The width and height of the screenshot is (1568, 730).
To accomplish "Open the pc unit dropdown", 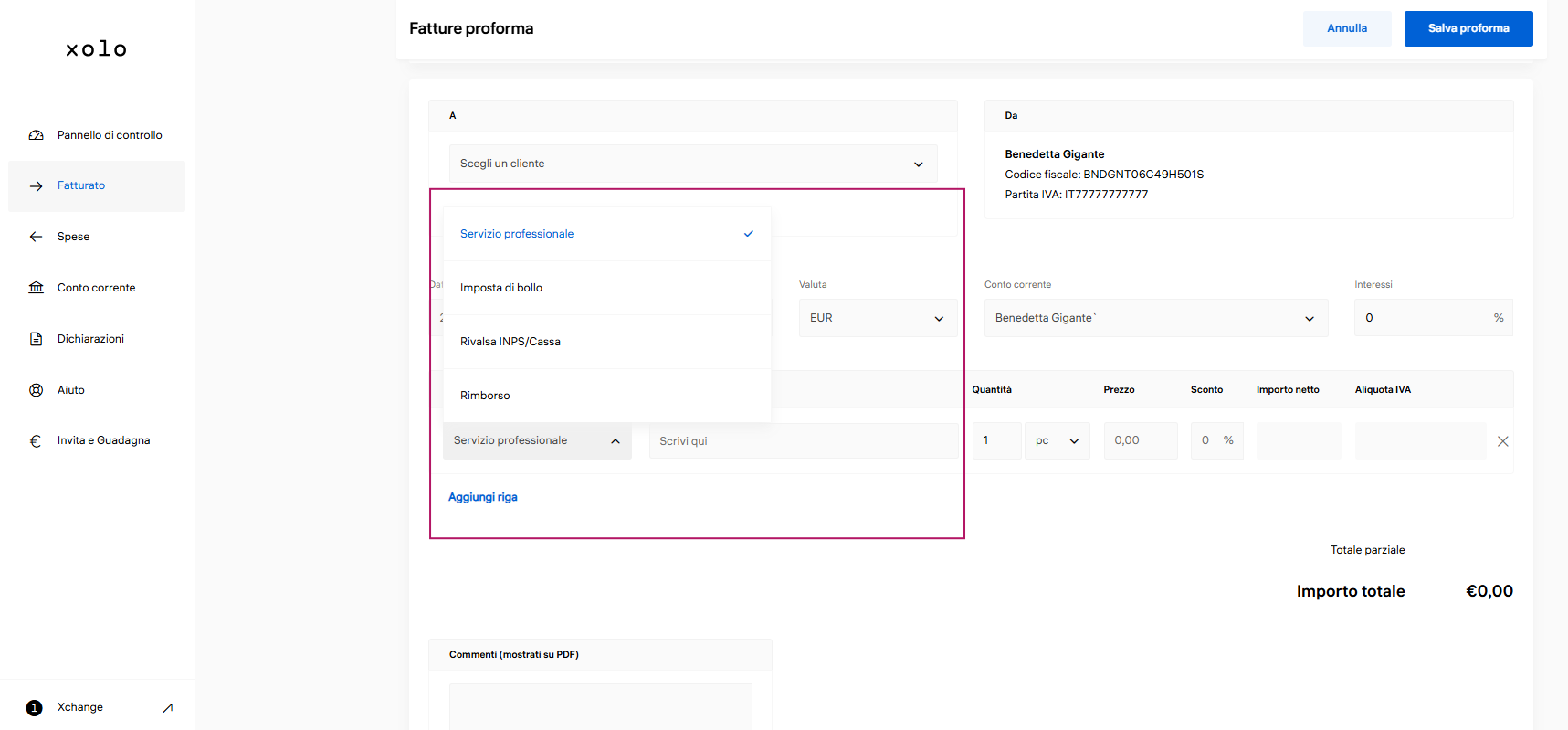I will point(1058,440).
